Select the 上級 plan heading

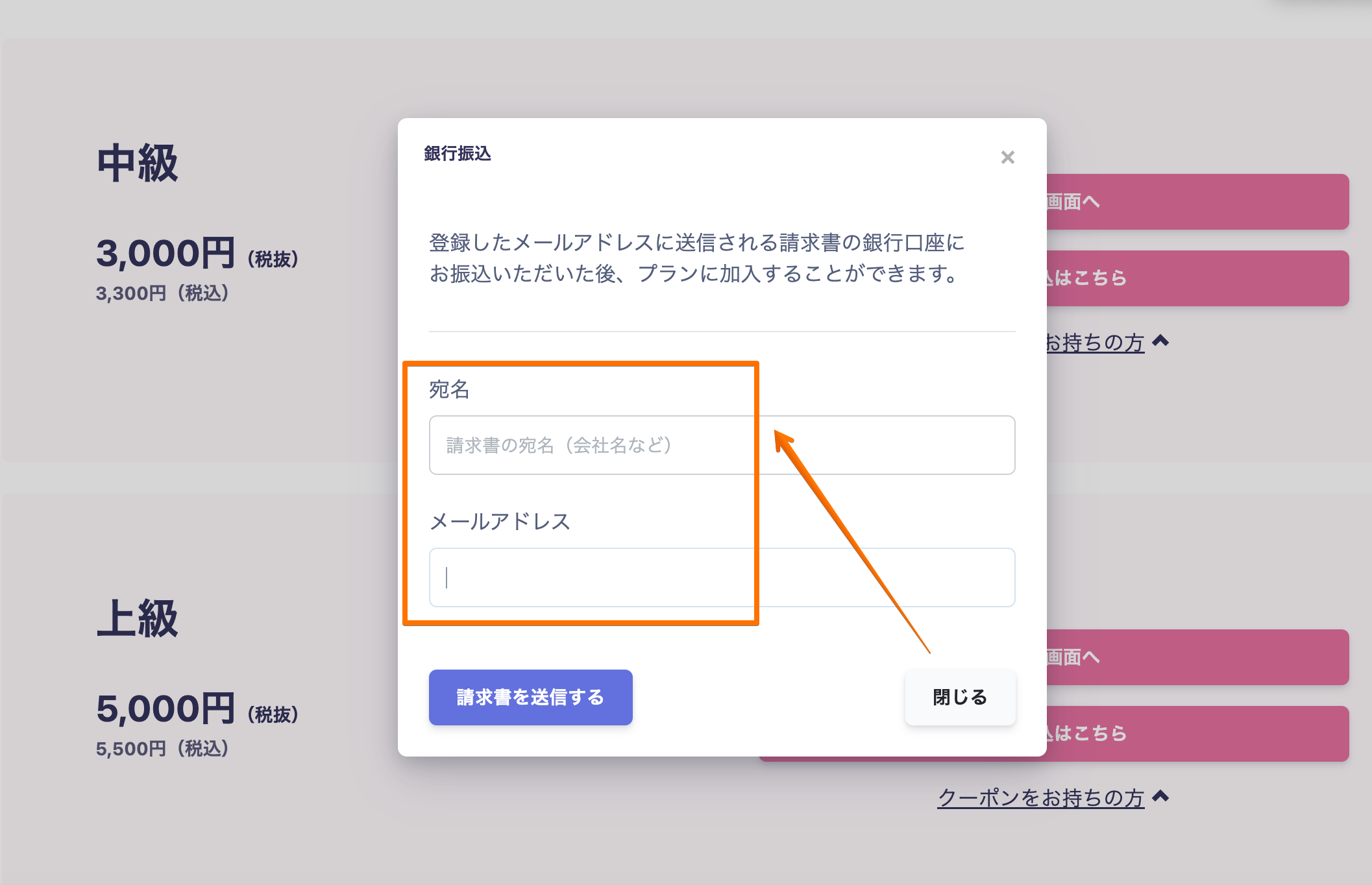[137, 618]
